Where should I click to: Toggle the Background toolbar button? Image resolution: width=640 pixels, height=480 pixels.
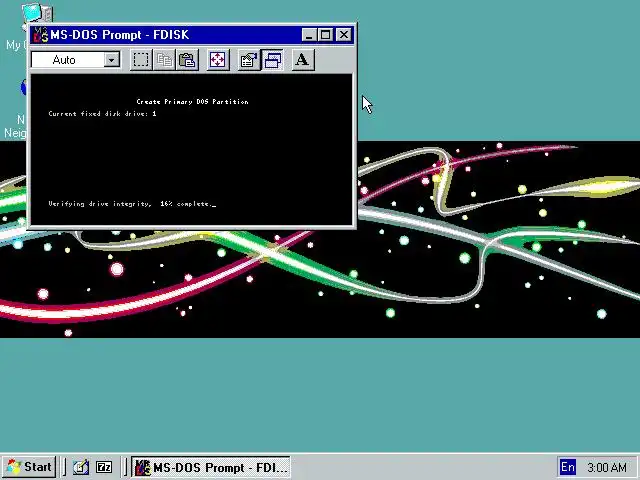[x=272, y=60]
